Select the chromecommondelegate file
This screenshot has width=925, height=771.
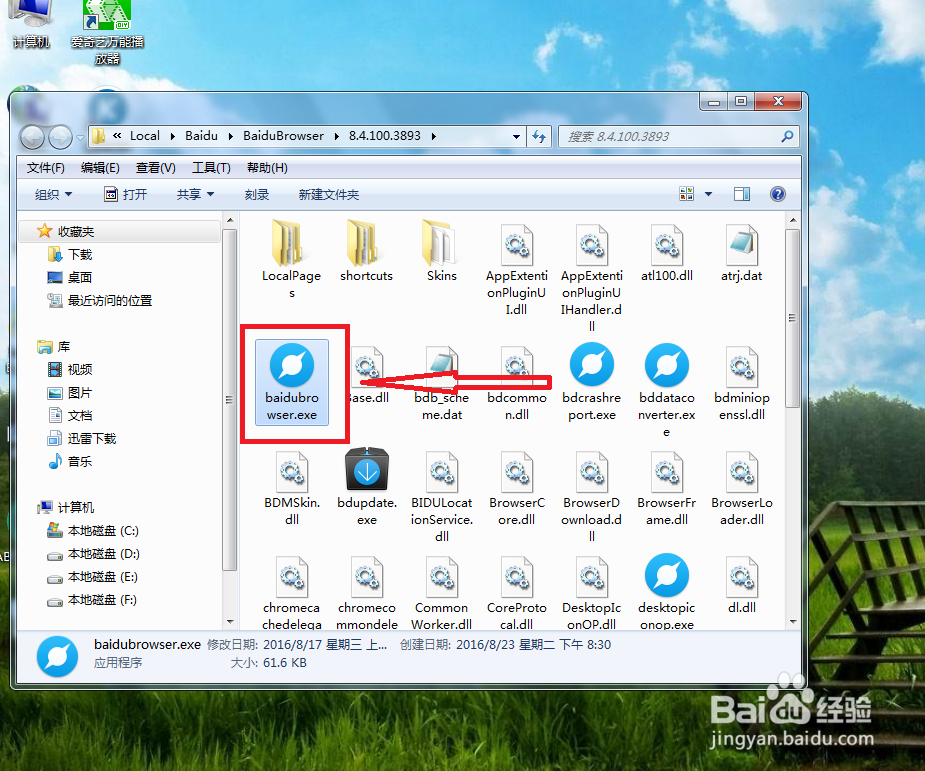(366, 592)
